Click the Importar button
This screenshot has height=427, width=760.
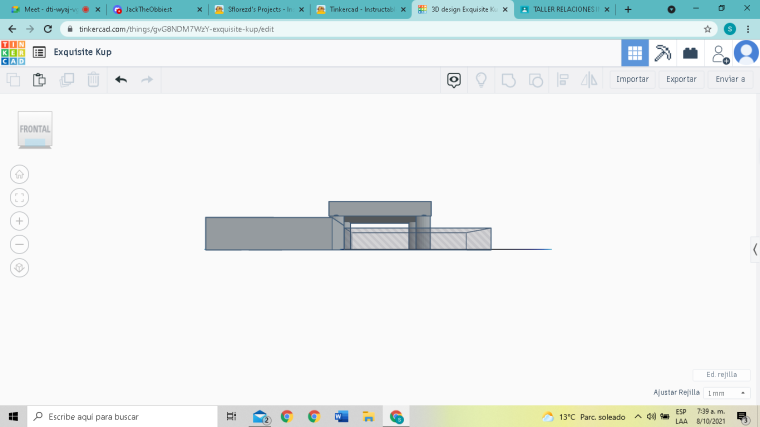pyautogui.click(x=632, y=79)
